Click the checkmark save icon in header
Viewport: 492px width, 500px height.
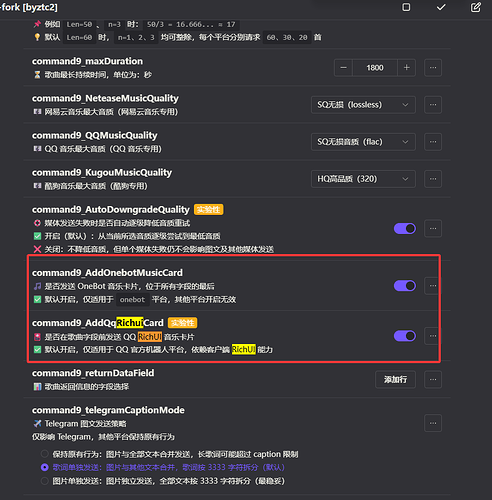(441, 7)
